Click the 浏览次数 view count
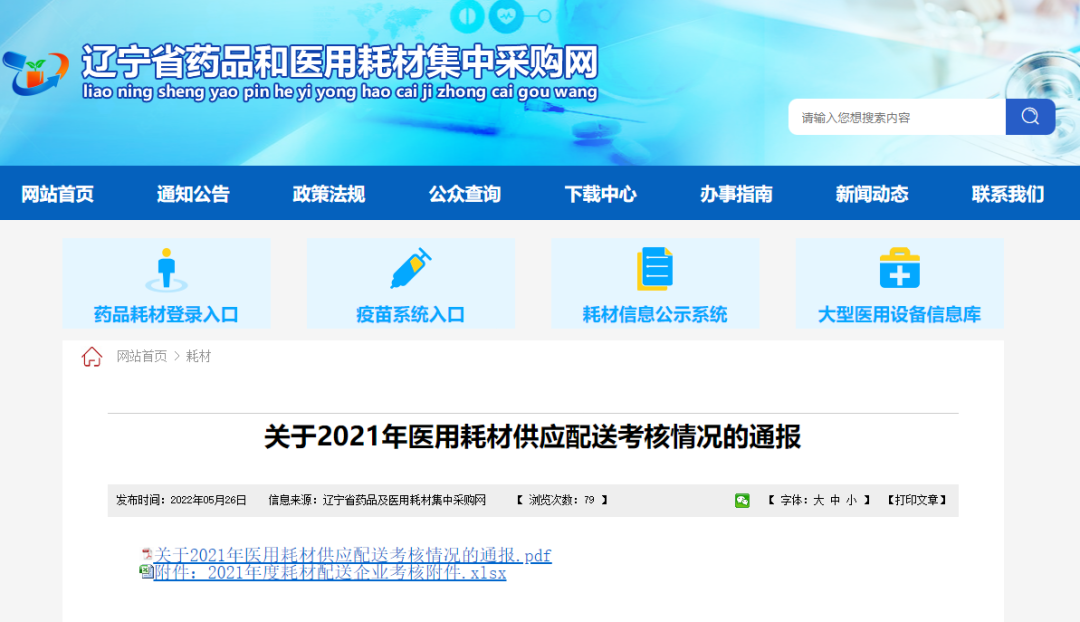This screenshot has width=1080, height=622. (562, 500)
